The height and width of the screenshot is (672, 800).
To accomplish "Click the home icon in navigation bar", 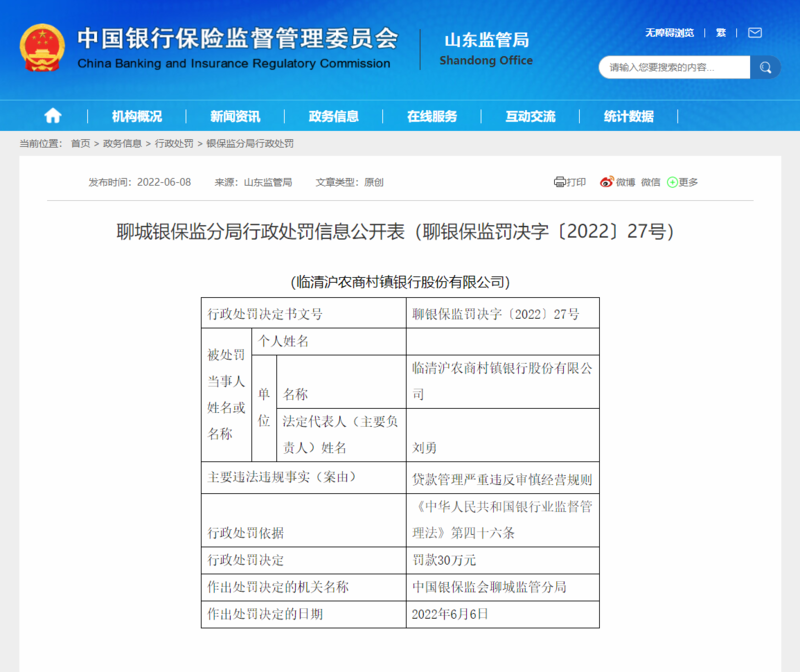I will (x=53, y=116).
